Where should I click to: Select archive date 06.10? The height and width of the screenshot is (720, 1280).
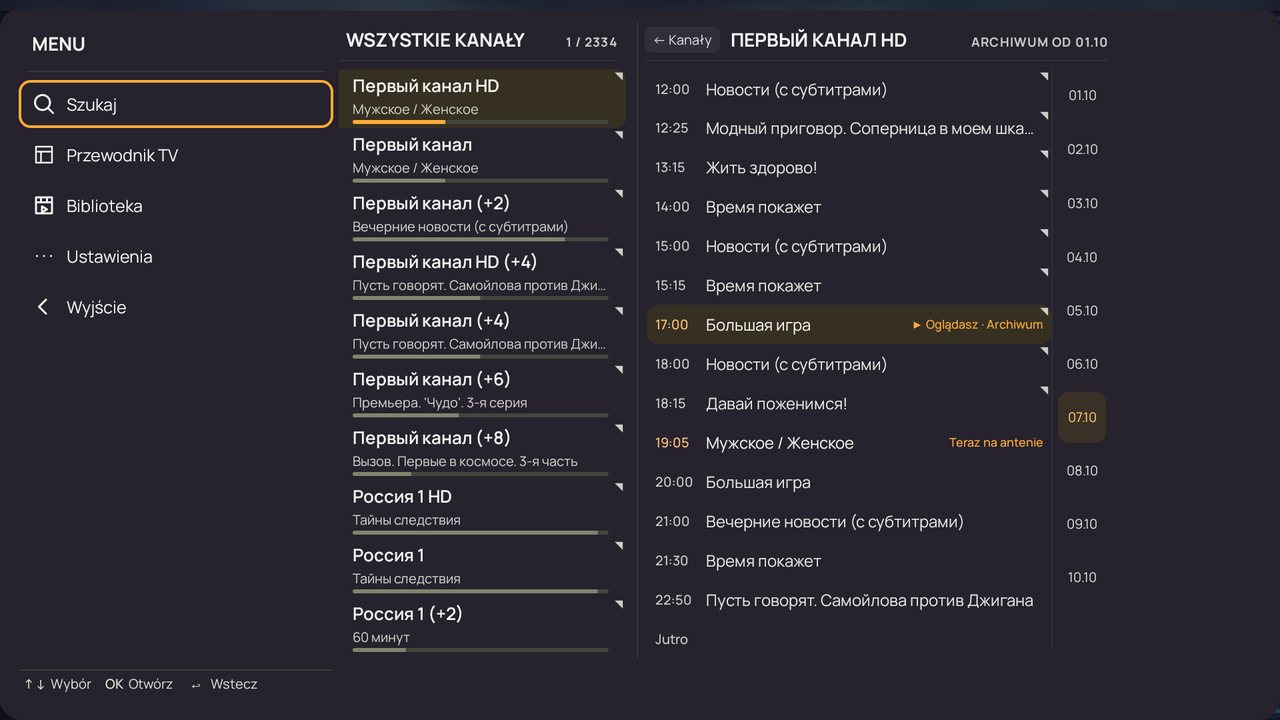coord(1082,364)
